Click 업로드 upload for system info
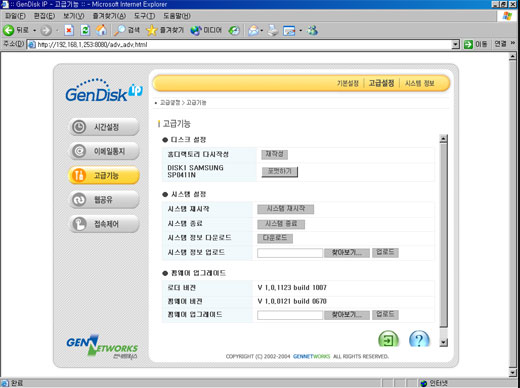The width and height of the screenshot is (520, 388). click(x=385, y=252)
